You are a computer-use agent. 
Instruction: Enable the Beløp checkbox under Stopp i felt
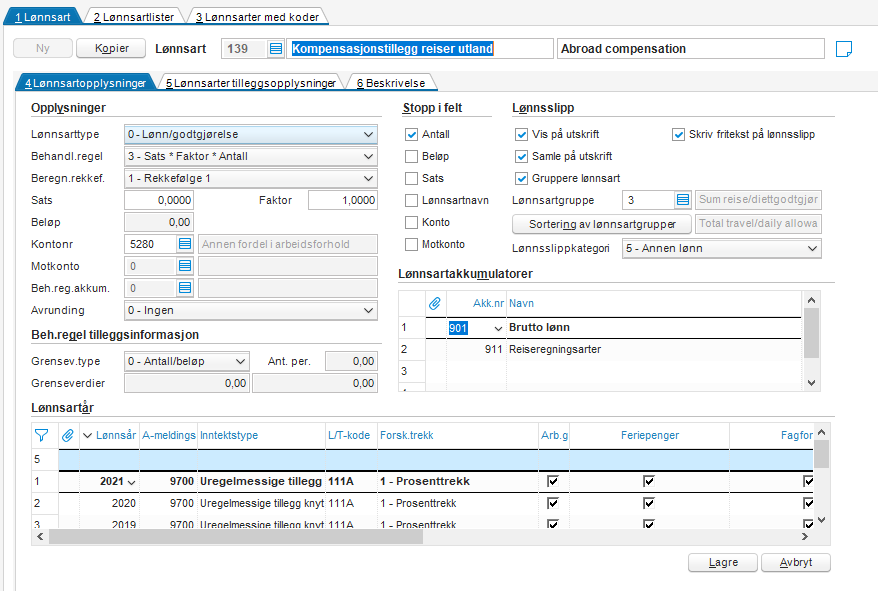(x=412, y=157)
